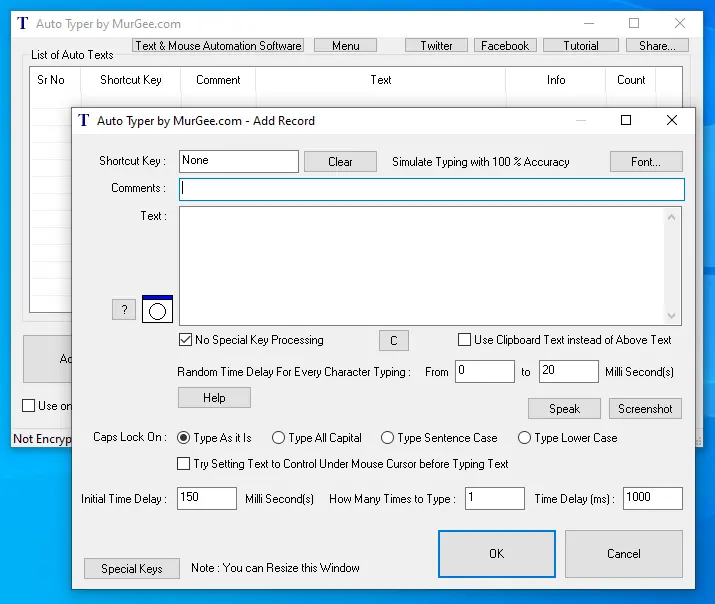
Task: Open the Menu button in main window
Action: click(346, 46)
